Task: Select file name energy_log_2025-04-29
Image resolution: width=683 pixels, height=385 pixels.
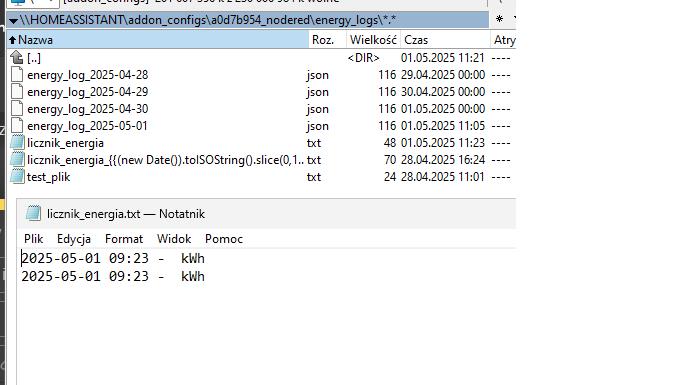Action: [88, 92]
